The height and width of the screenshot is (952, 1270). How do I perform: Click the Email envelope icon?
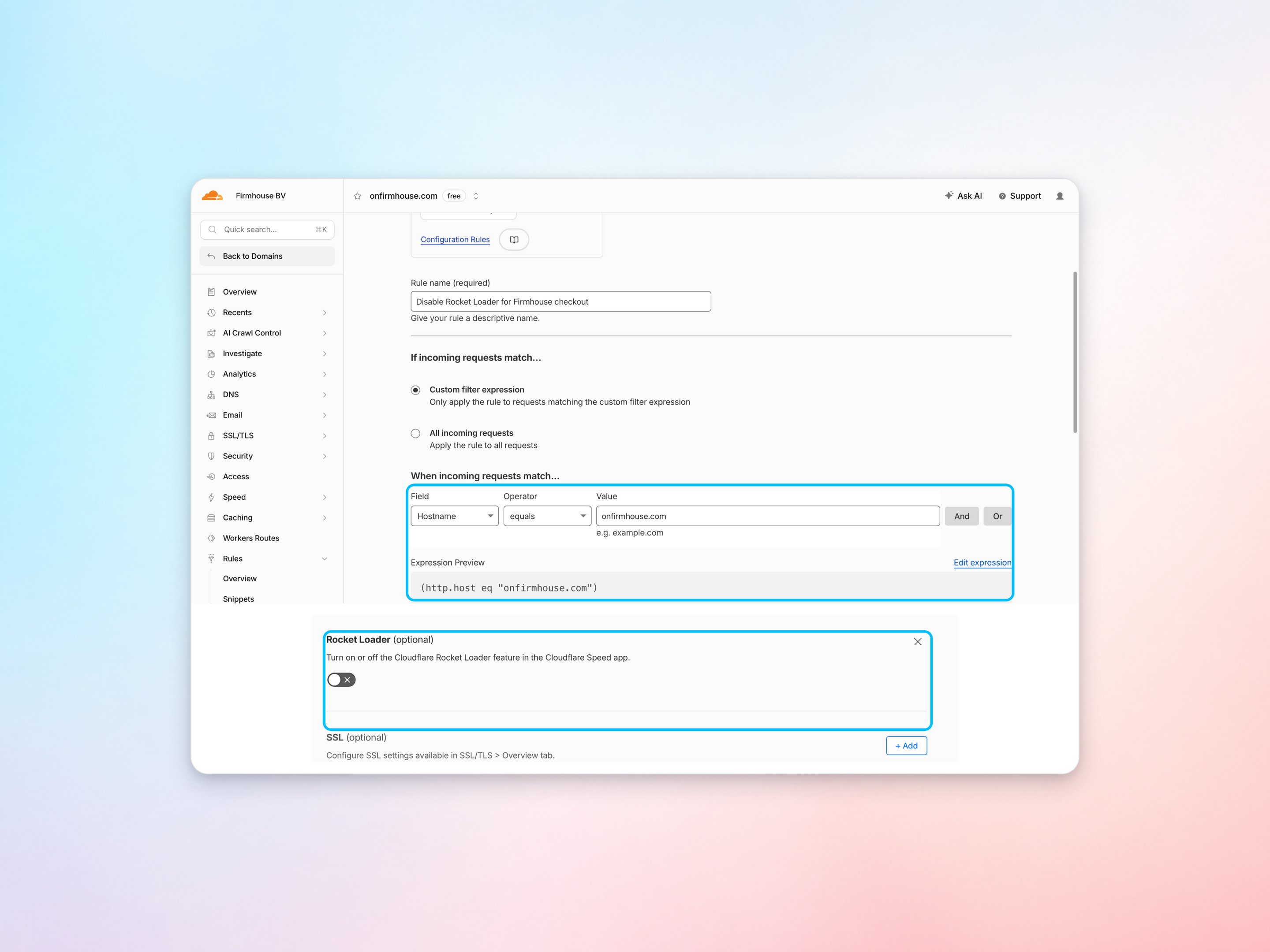(211, 415)
